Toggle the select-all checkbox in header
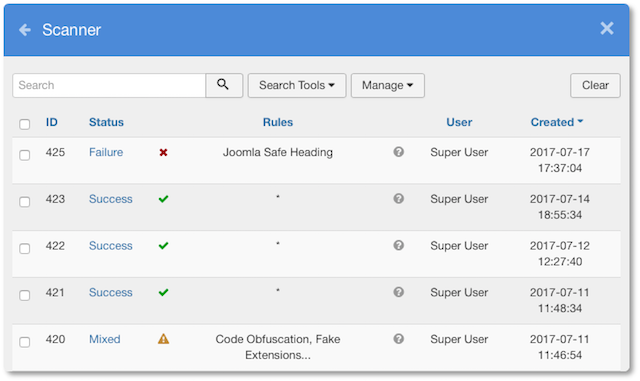This screenshot has height=381, width=640. 24,124
